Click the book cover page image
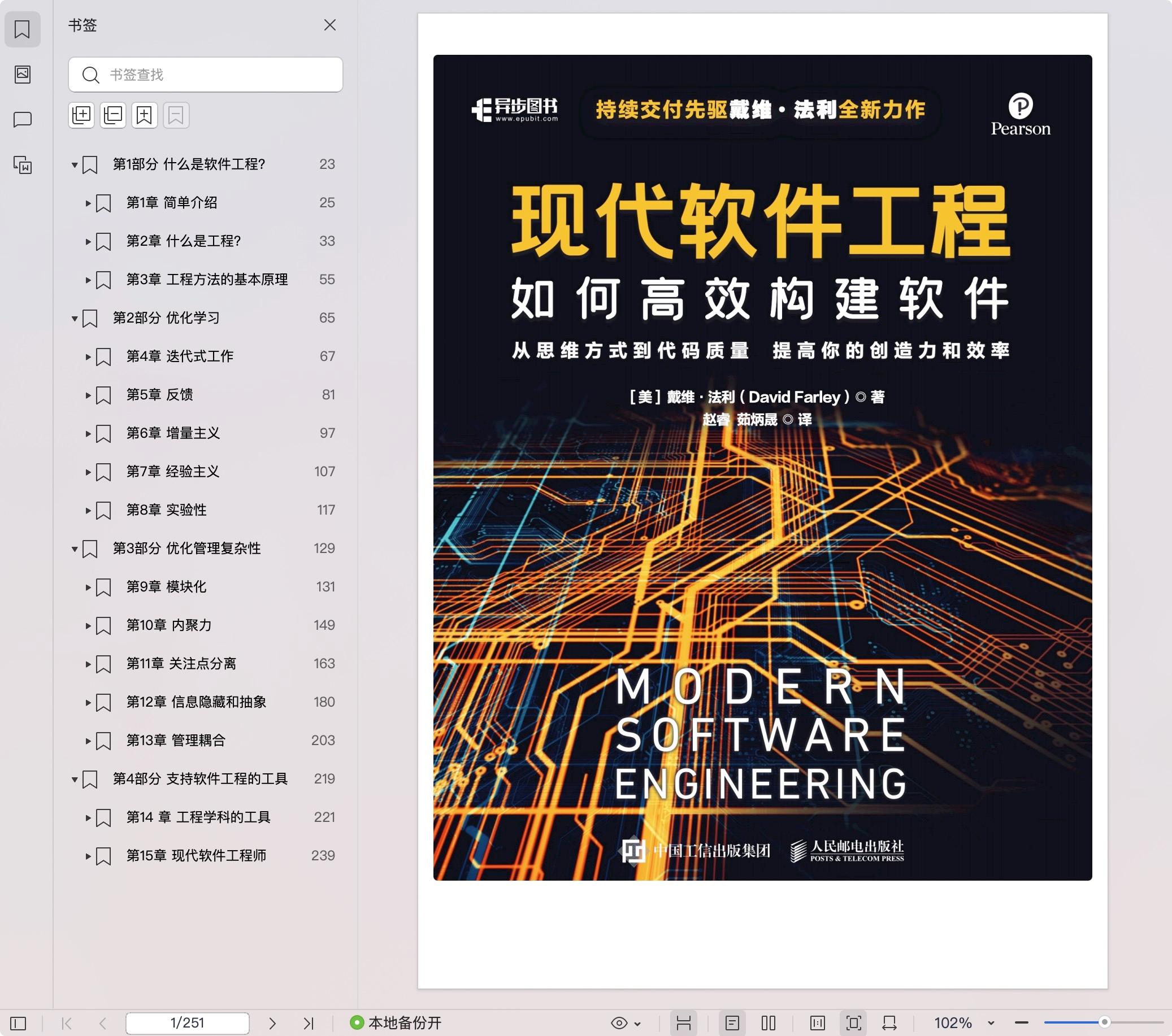 763,467
